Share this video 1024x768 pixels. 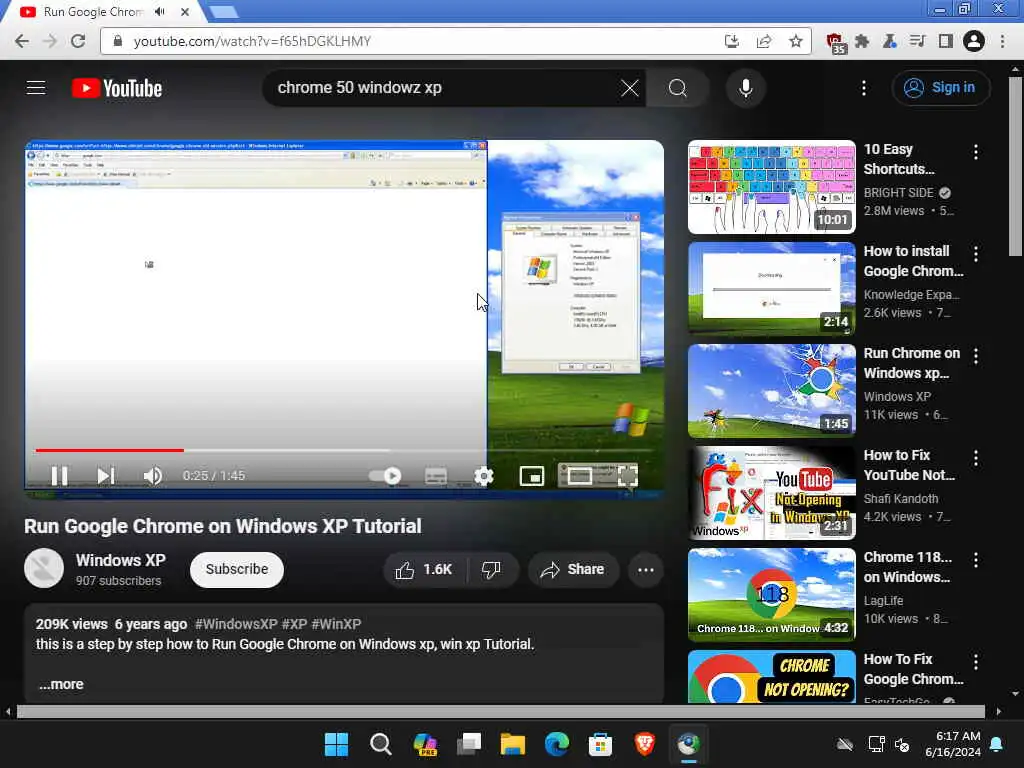[x=573, y=569]
